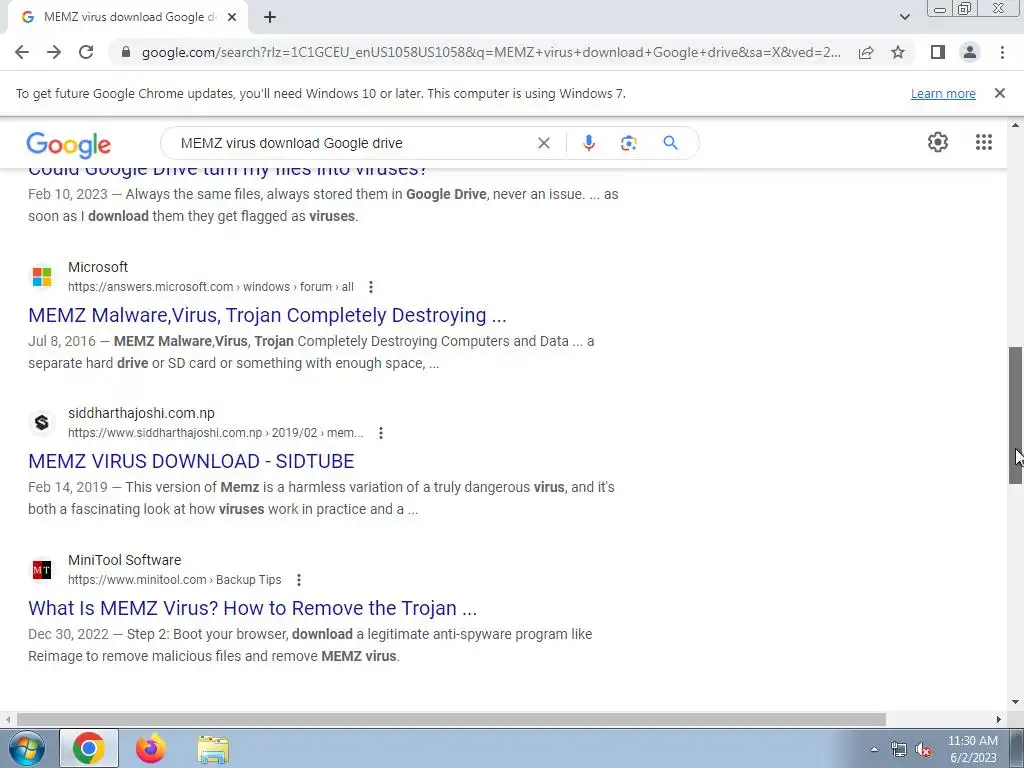Open a new browser tab

click(x=270, y=17)
